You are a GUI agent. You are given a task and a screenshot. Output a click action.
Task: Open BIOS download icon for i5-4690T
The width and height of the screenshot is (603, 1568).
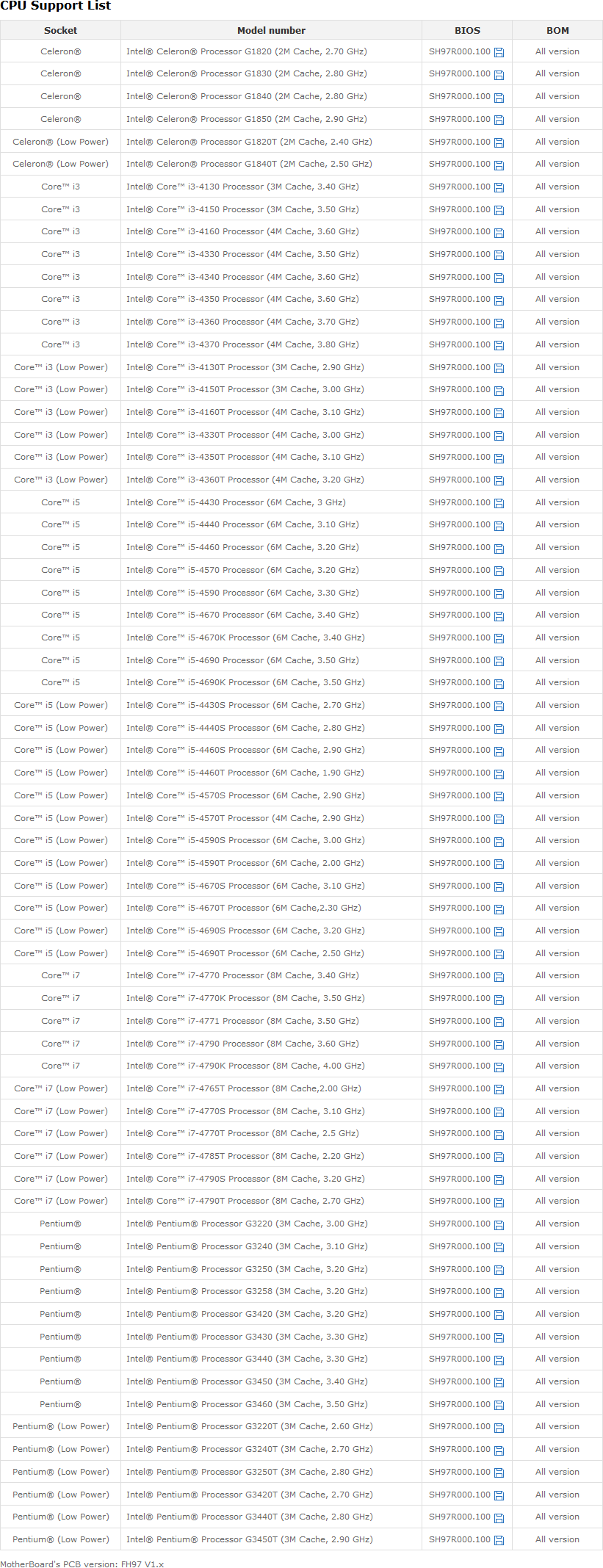click(499, 954)
